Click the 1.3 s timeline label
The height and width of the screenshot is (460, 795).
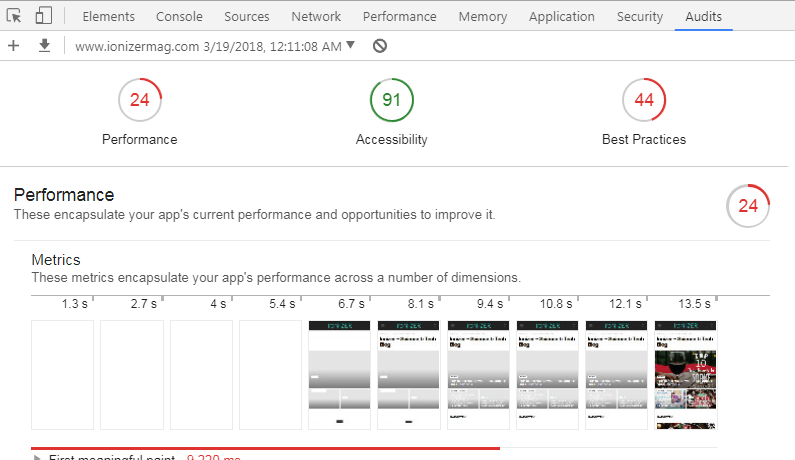75,304
